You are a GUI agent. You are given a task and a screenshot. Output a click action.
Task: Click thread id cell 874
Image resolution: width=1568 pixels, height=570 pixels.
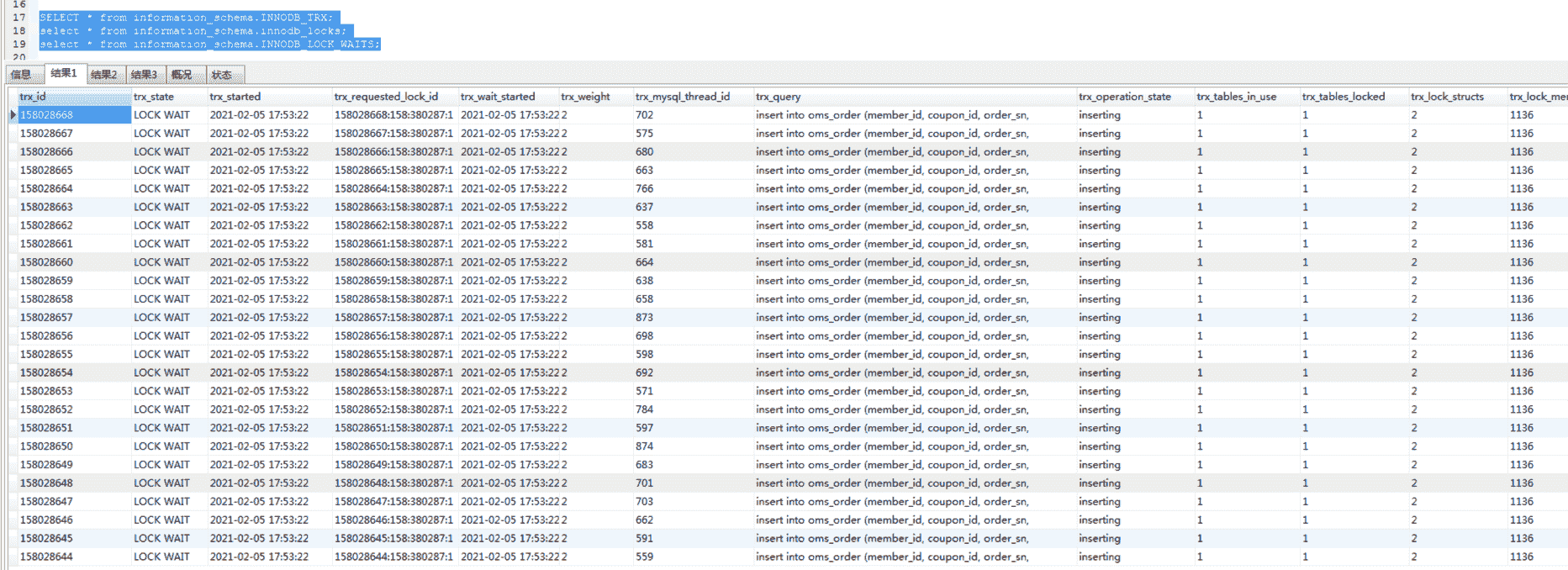coord(694,446)
